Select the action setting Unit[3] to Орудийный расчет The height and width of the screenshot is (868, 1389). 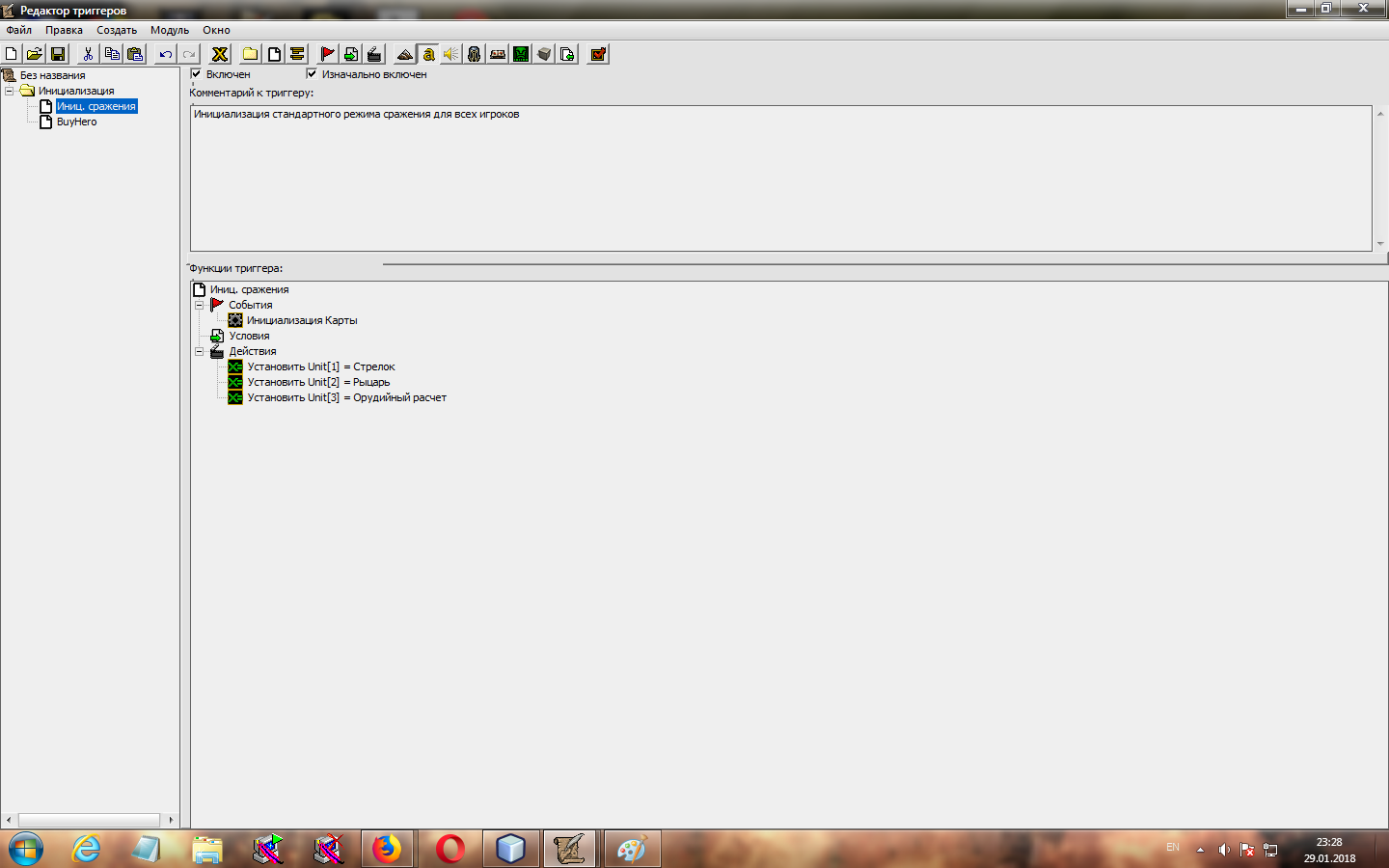(x=346, y=397)
